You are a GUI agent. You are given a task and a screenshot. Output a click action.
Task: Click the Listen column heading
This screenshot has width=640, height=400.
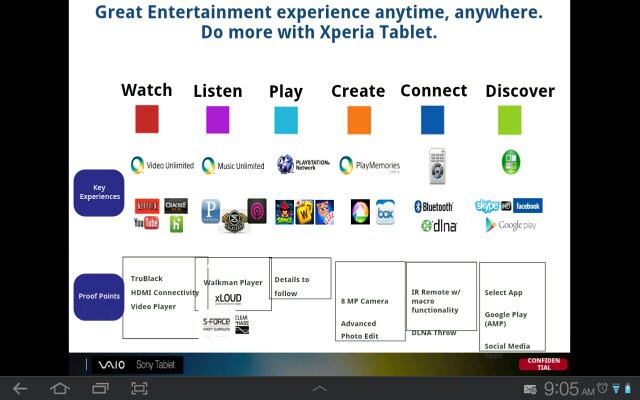pyautogui.click(x=218, y=91)
